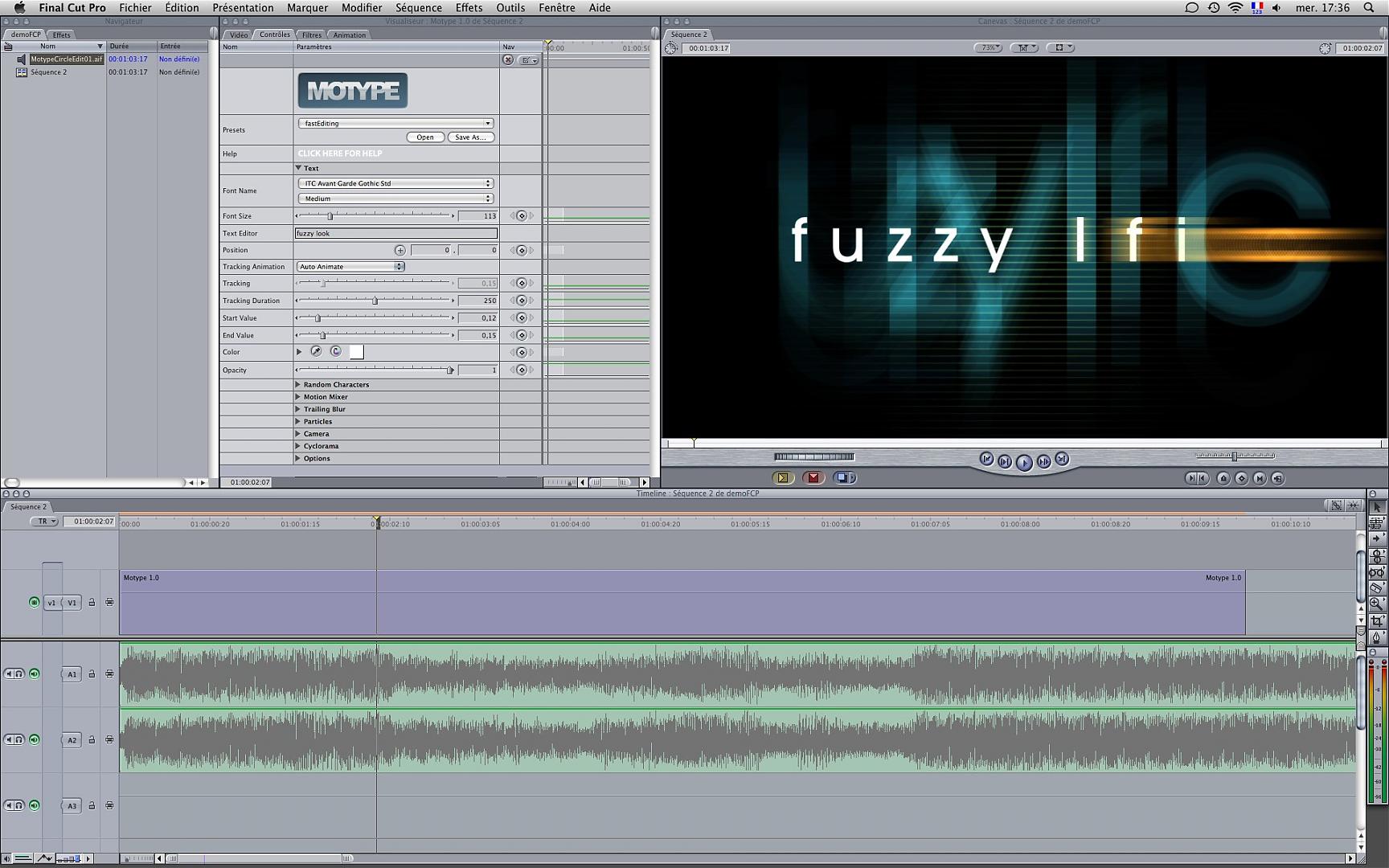Screen dimensions: 1389x868
Task: Click Add Marker button in Canvas
Action: coord(1223,478)
